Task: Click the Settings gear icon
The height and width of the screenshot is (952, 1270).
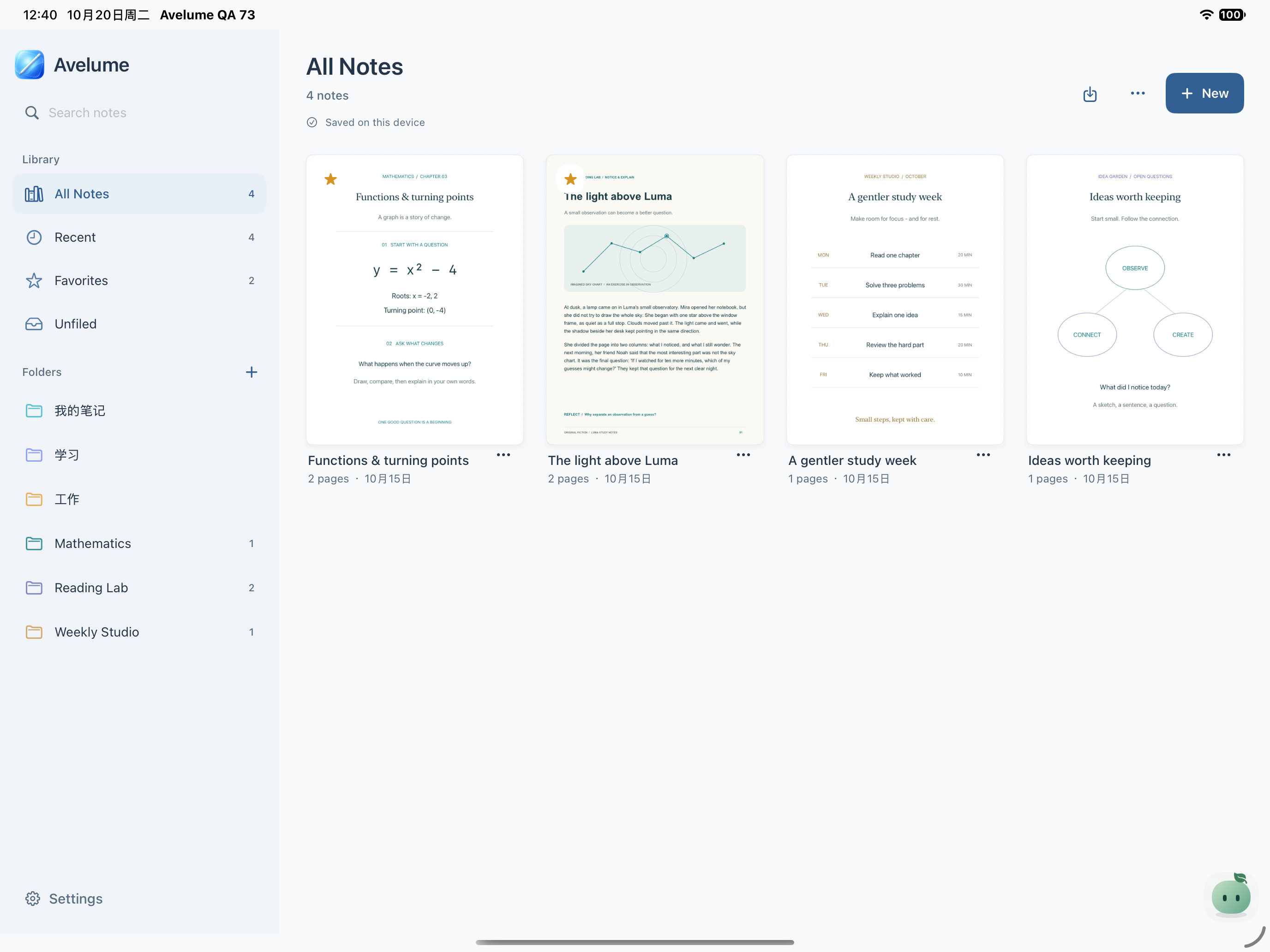Action: (x=33, y=898)
